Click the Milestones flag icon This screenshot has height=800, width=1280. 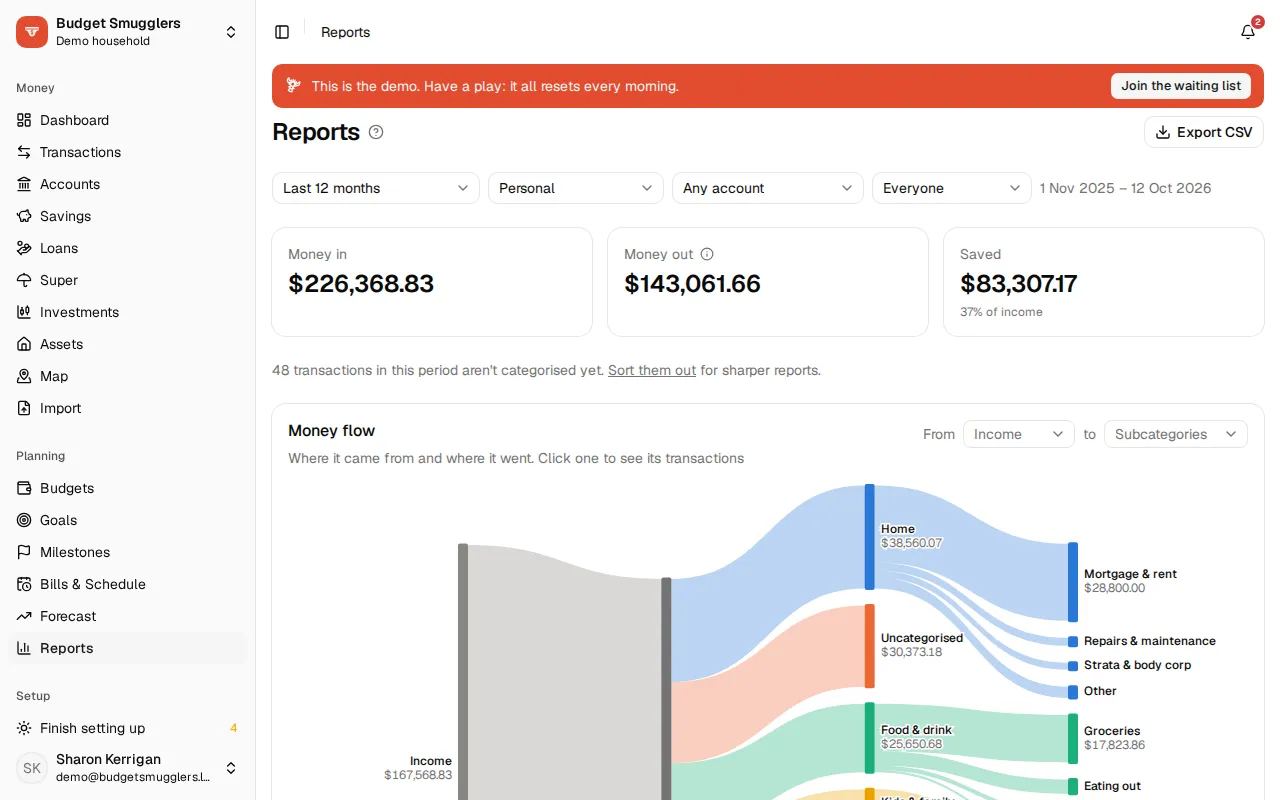[24, 552]
